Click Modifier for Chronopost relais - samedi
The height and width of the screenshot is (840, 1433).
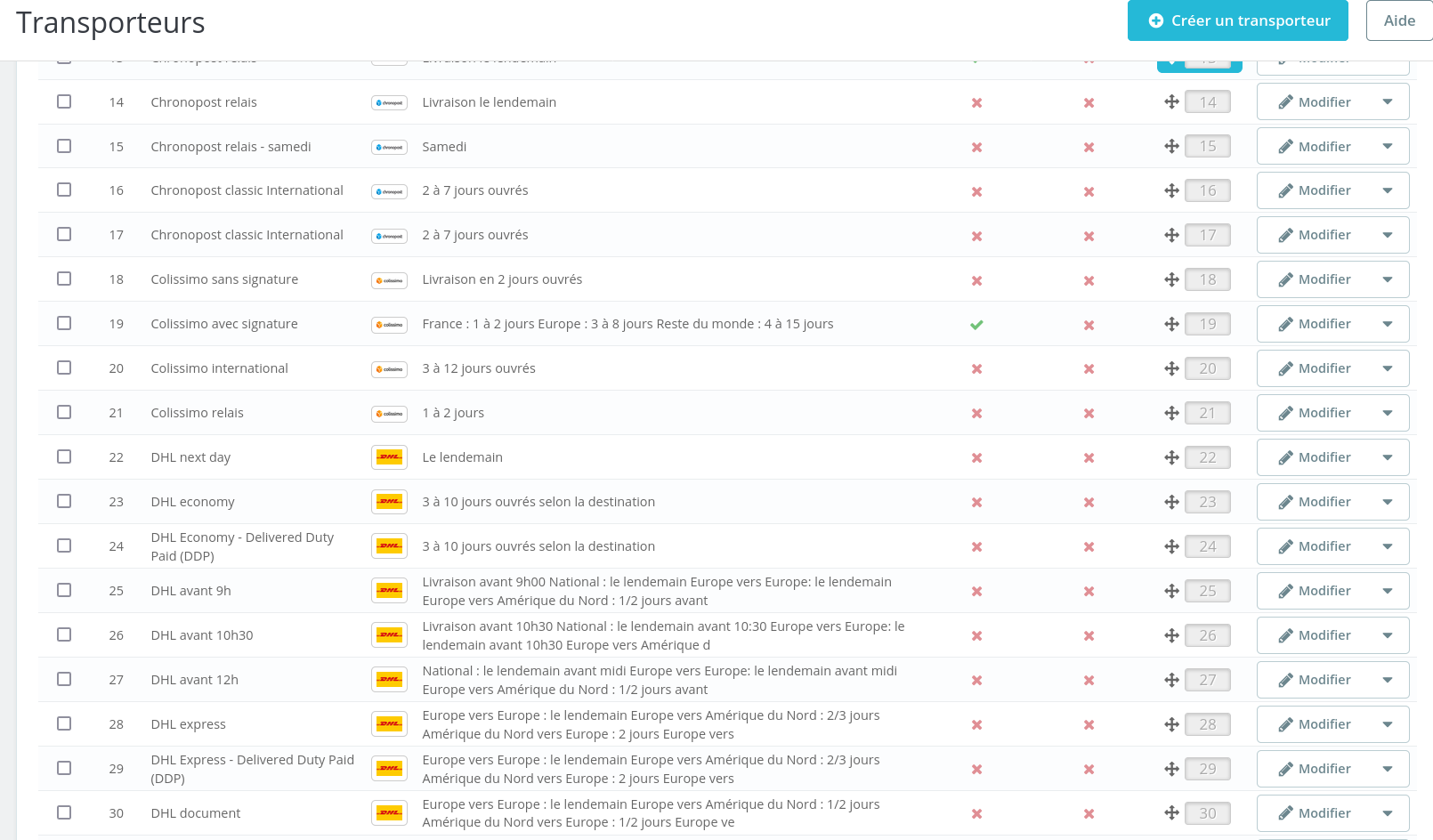click(1314, 146)
